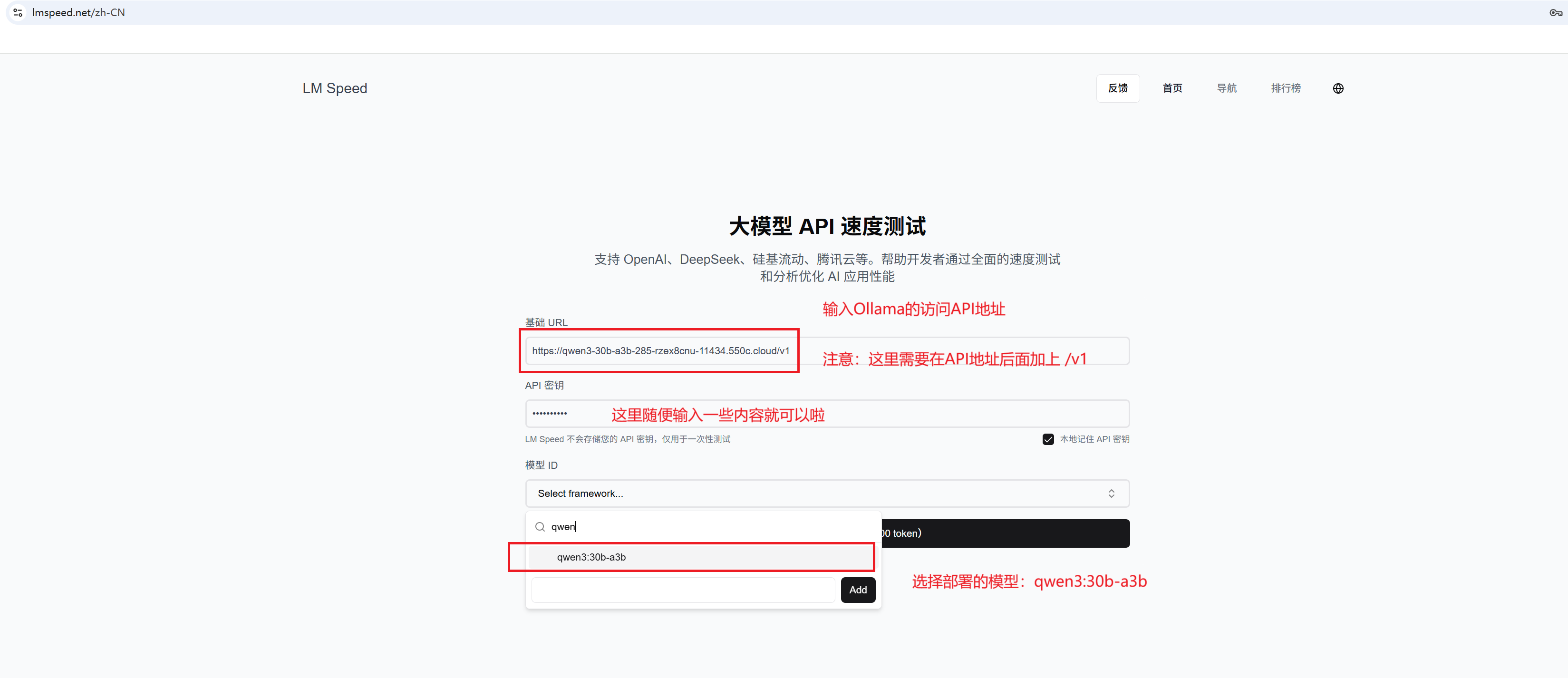Screen dimensions: 1568x678
Task: Click the model search box containing qwen
Action: [700, 526]
